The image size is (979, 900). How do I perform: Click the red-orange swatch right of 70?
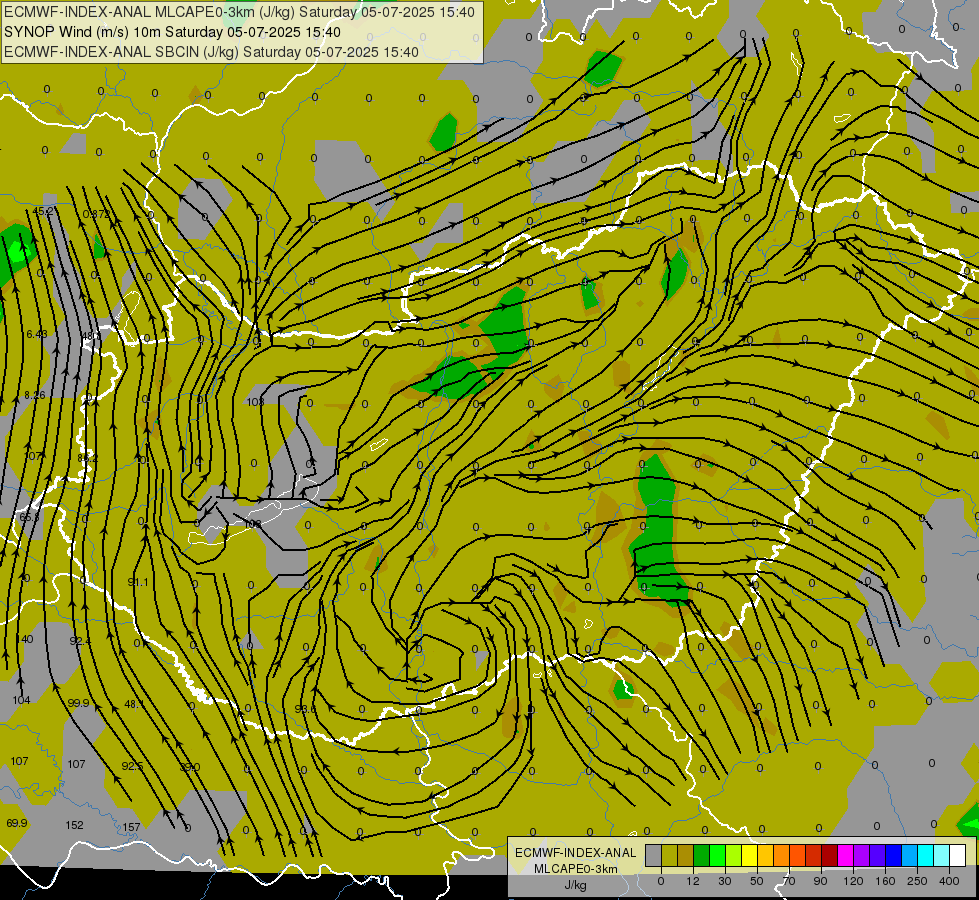(798, 855)
